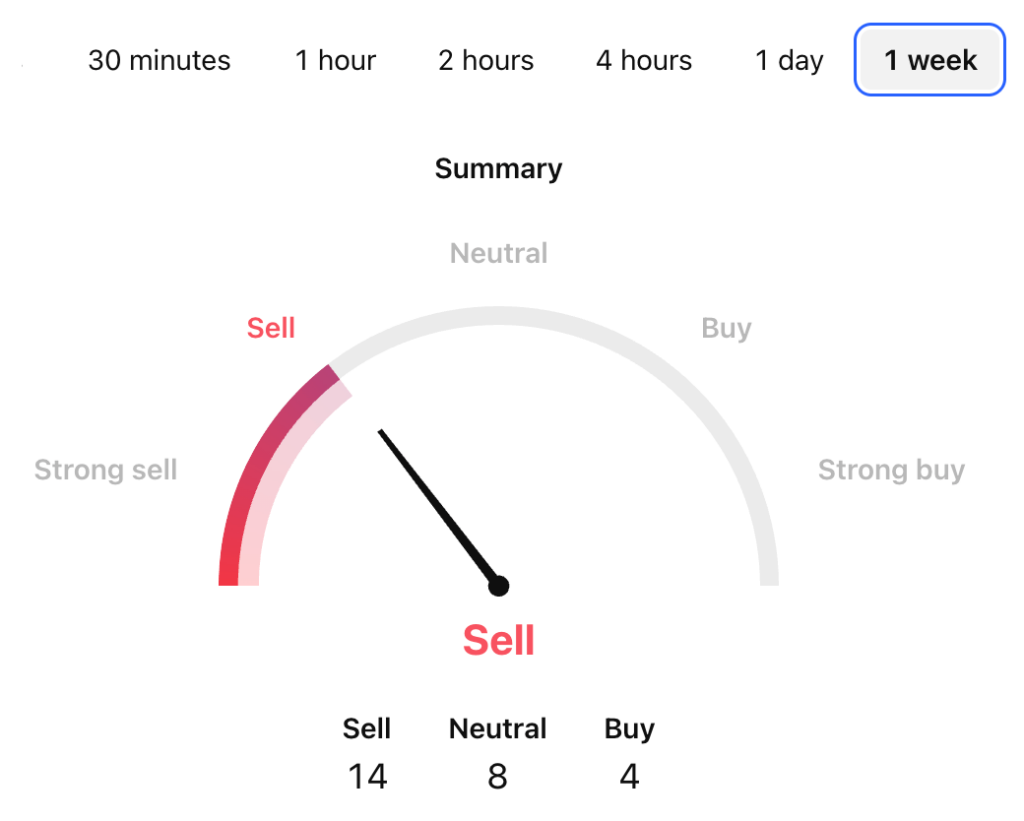Click the large Sell verdict text

(498, 640)
